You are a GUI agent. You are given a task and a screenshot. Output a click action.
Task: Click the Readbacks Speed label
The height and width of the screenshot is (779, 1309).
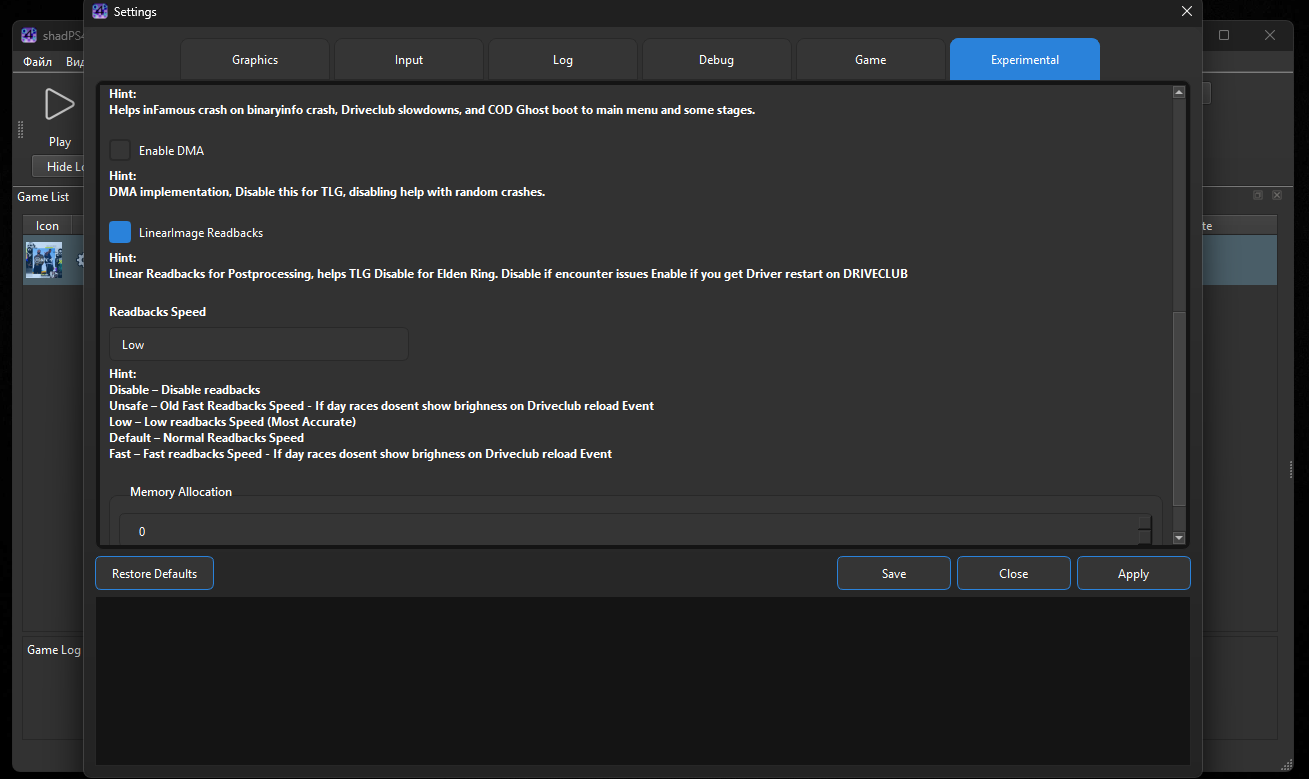[158, 312]
